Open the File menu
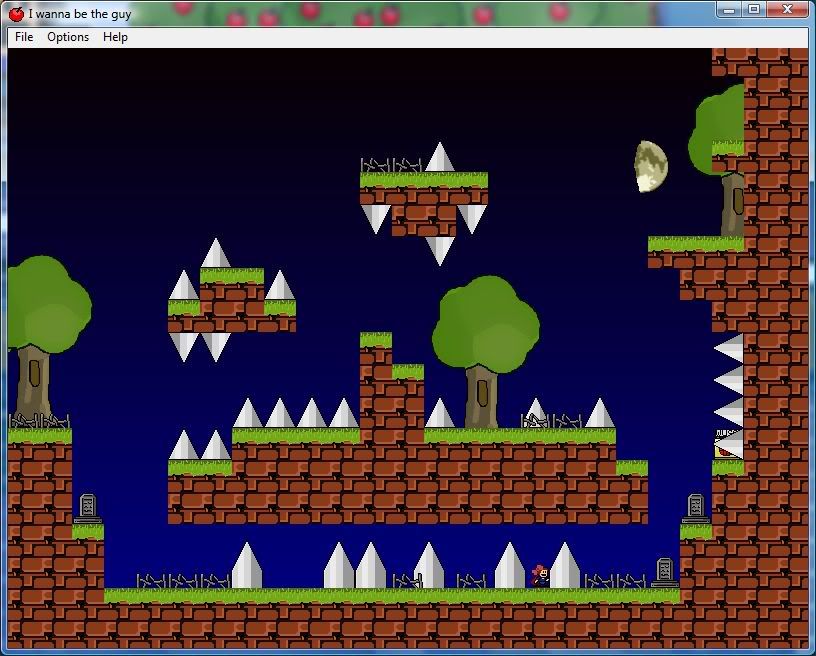 point(24,37)
